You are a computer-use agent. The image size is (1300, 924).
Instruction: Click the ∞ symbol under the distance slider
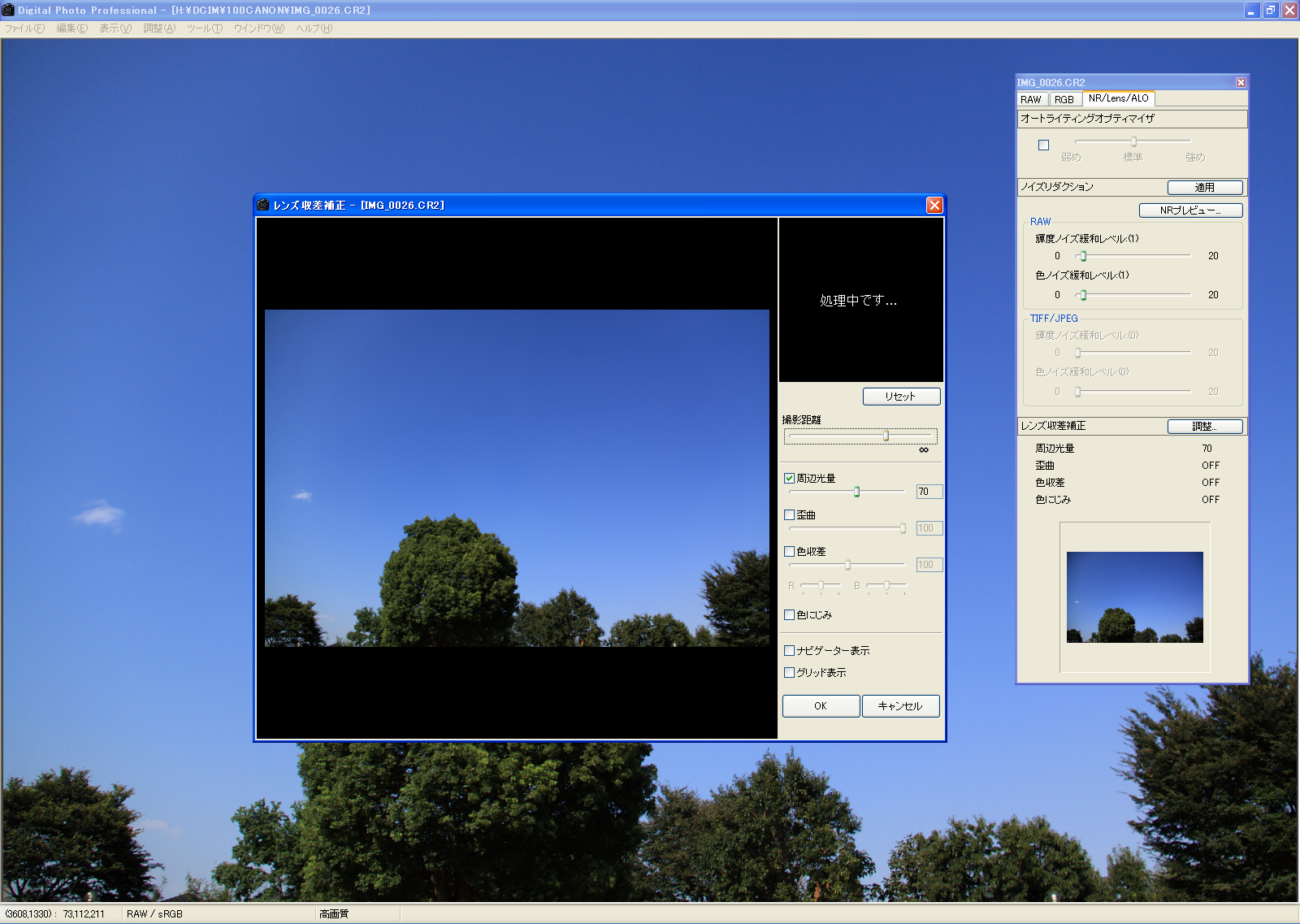[924, 450]
